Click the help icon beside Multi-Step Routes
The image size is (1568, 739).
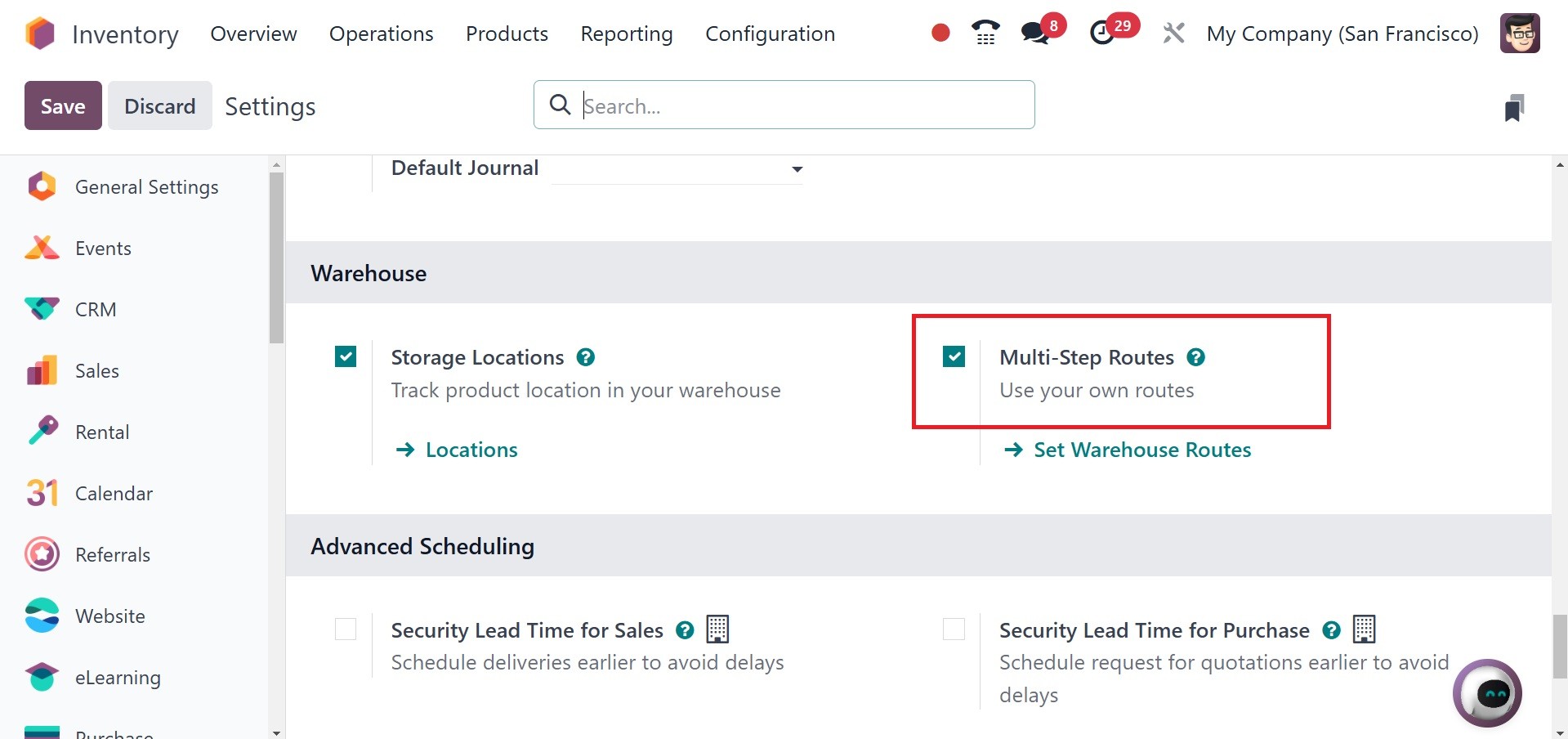1195,357
